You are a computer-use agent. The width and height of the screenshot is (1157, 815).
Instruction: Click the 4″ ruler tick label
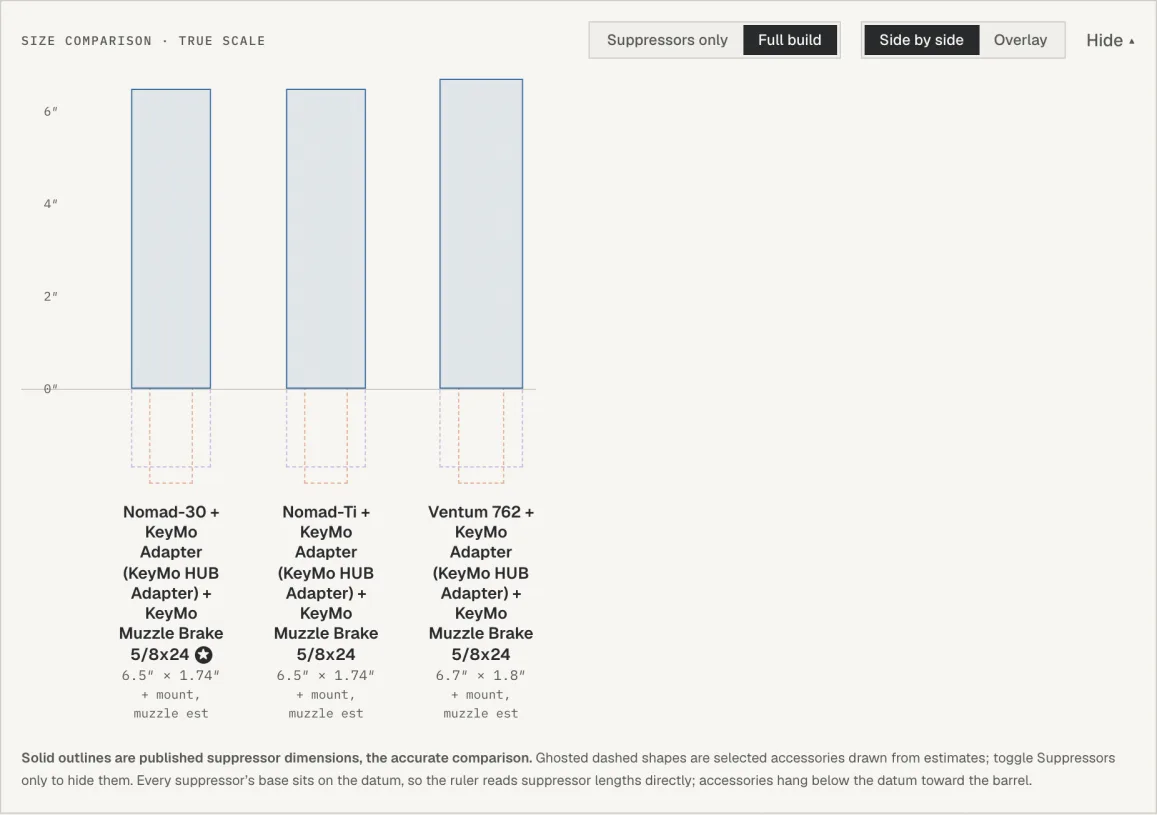[50, 204]
